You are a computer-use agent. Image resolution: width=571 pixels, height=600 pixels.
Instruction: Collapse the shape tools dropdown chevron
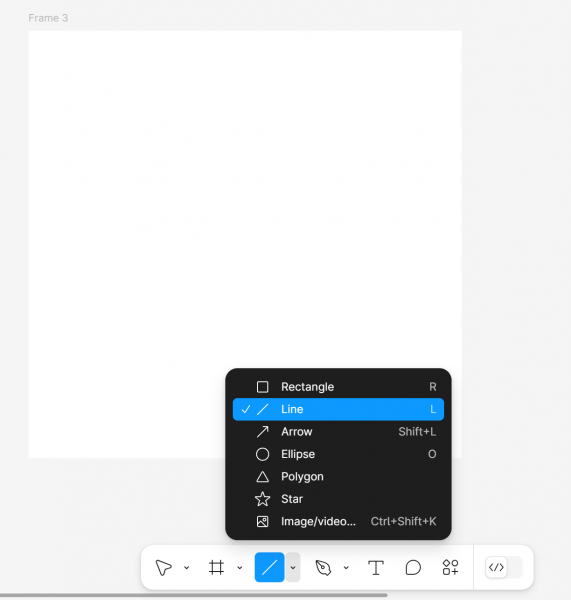[293, 567]
